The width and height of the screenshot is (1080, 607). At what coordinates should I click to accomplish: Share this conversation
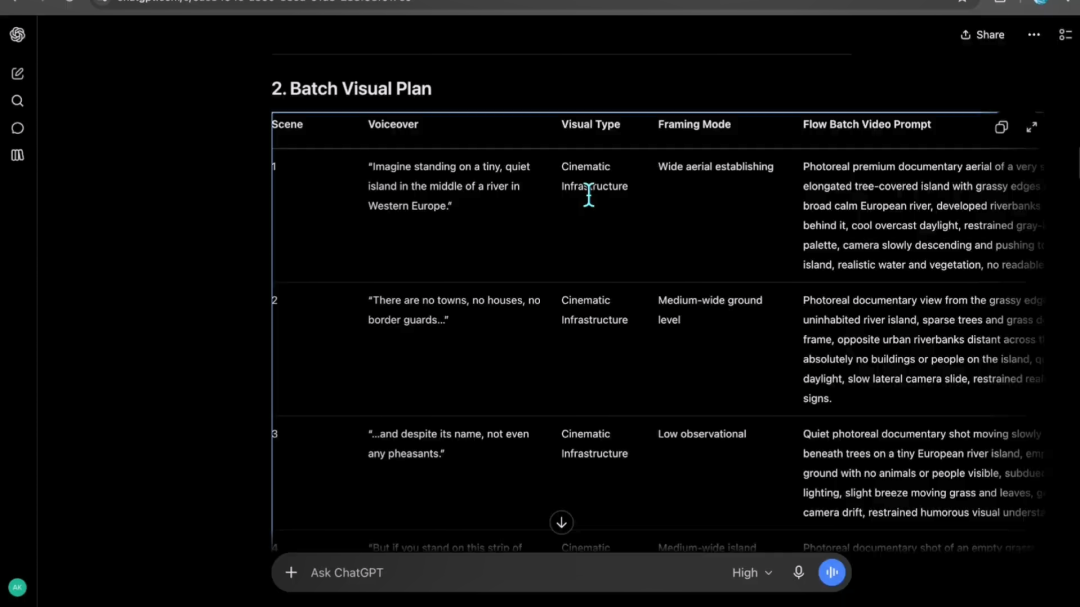click(982, 34)
